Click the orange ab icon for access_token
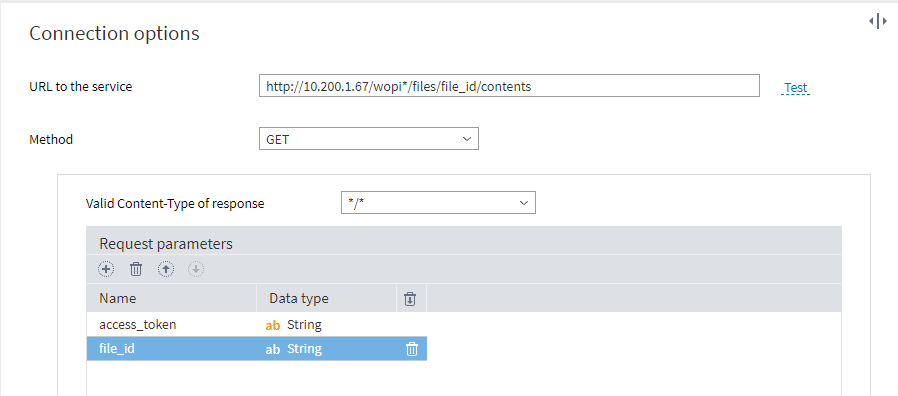This screenshot has height=396, width=898. (x=273, y=326)
